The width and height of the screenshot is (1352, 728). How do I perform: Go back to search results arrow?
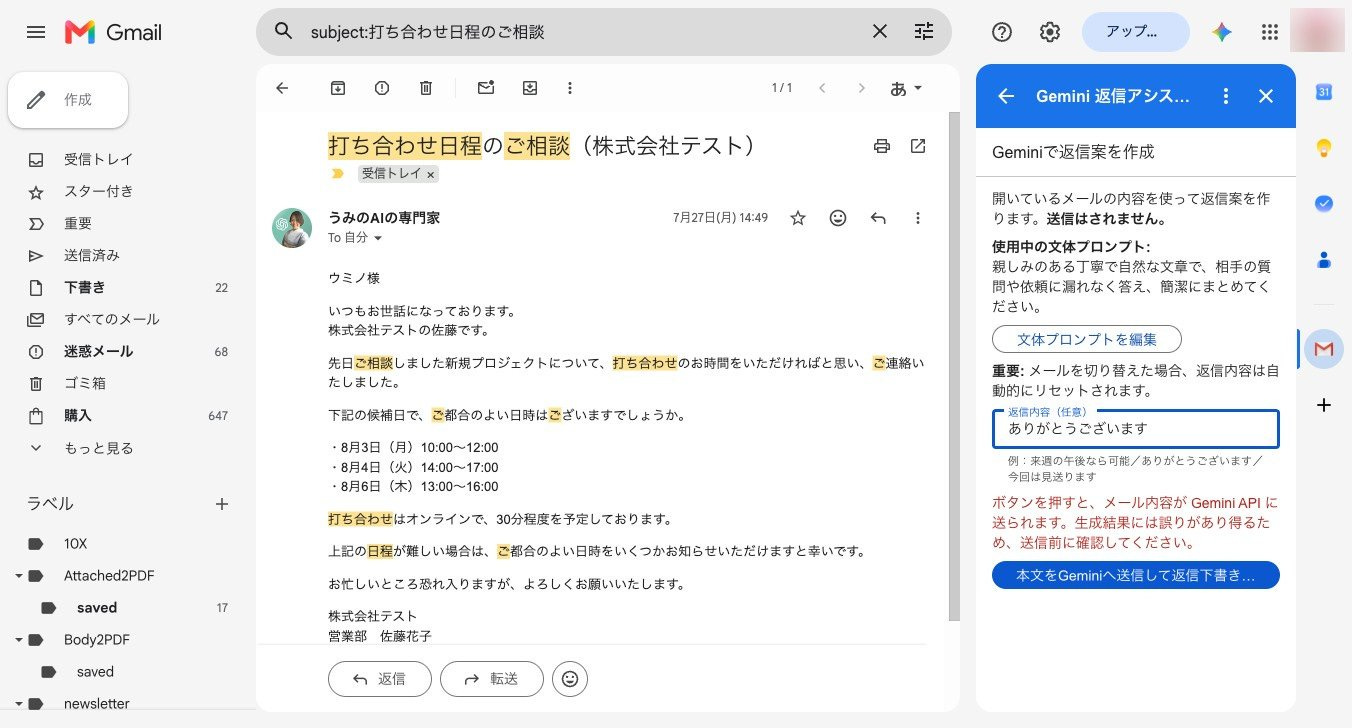pyautogui.click(x=282, y=88)
